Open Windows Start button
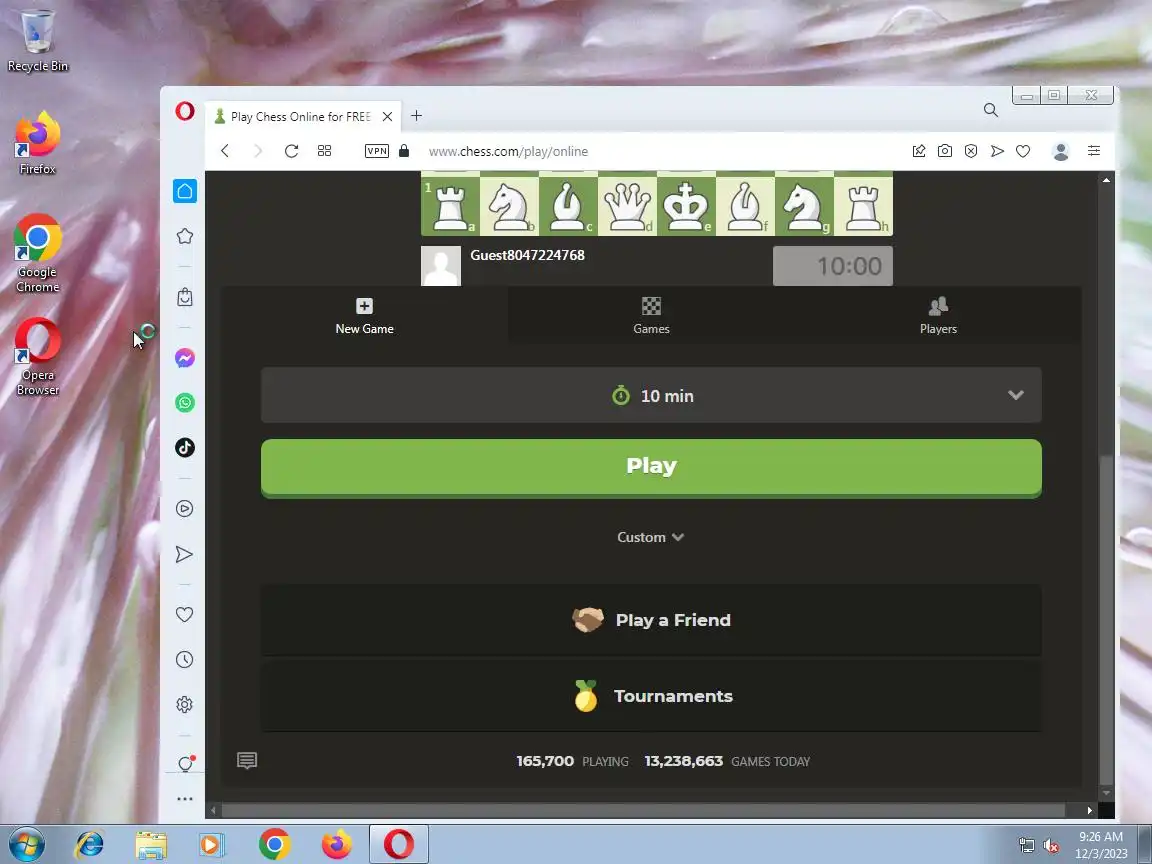1152x864 pixels. coord(26,844)
